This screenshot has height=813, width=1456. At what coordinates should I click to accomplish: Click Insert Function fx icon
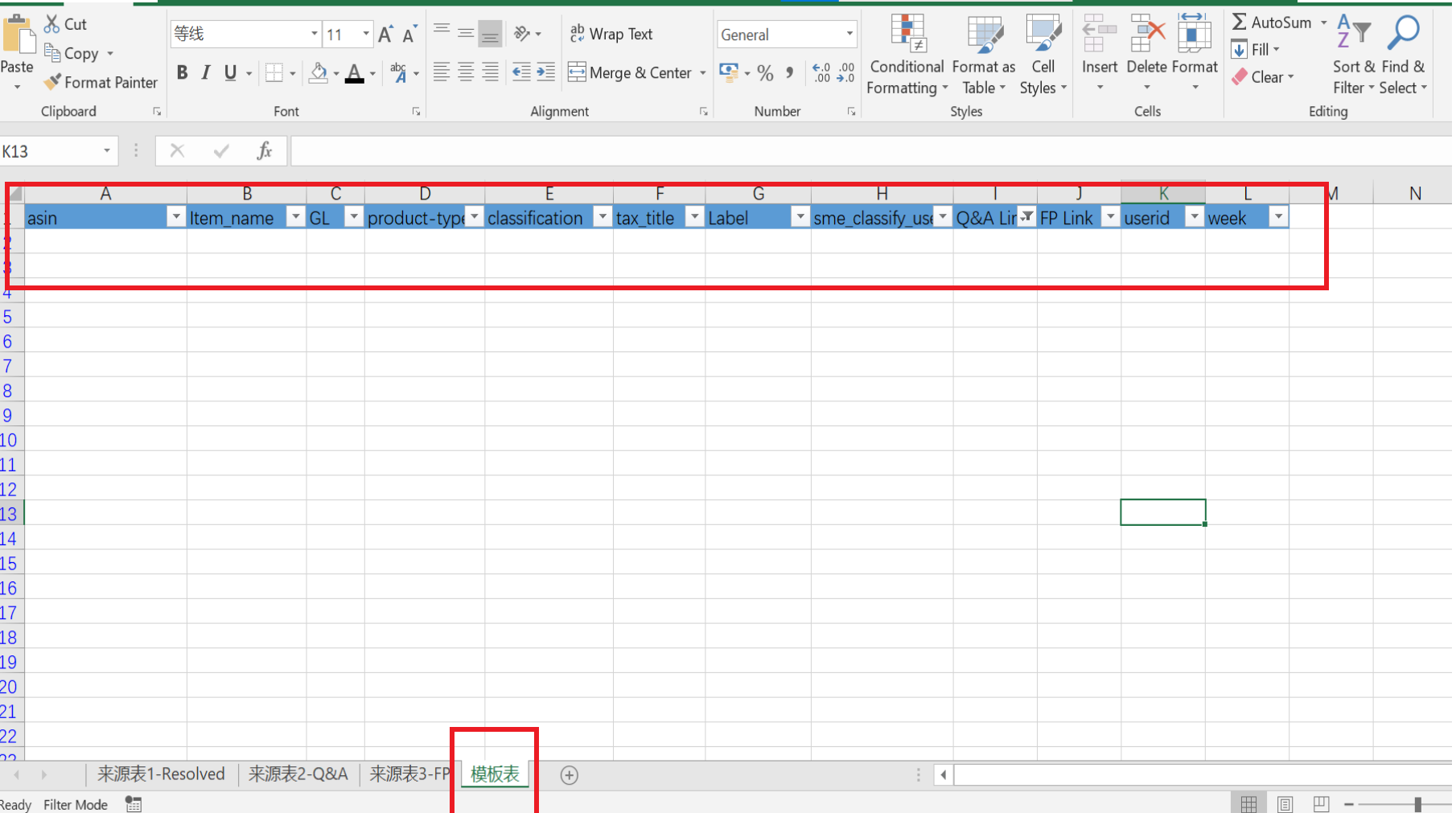[x=264, y=151]
